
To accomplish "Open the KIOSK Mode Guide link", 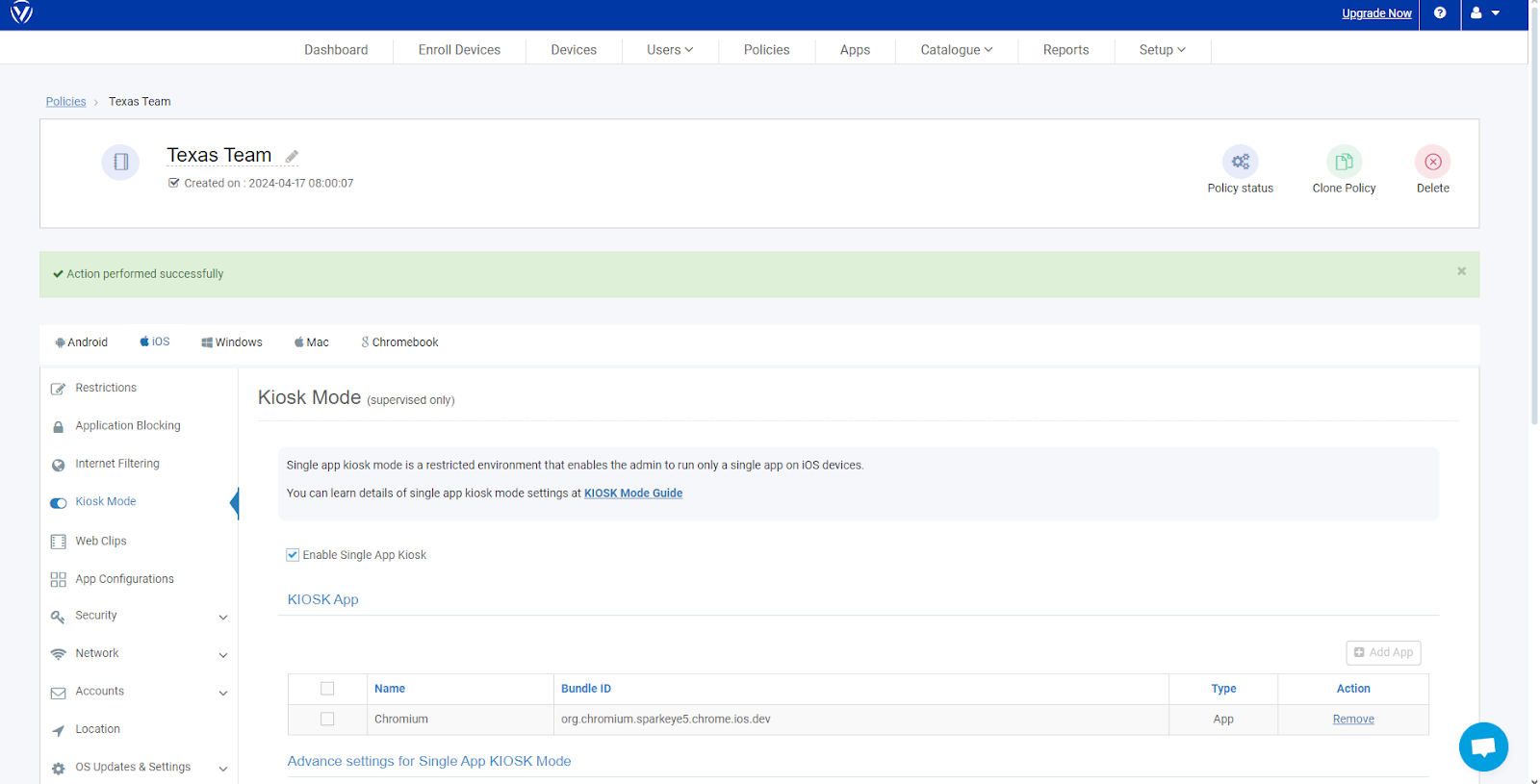I will tap(633, 493).
